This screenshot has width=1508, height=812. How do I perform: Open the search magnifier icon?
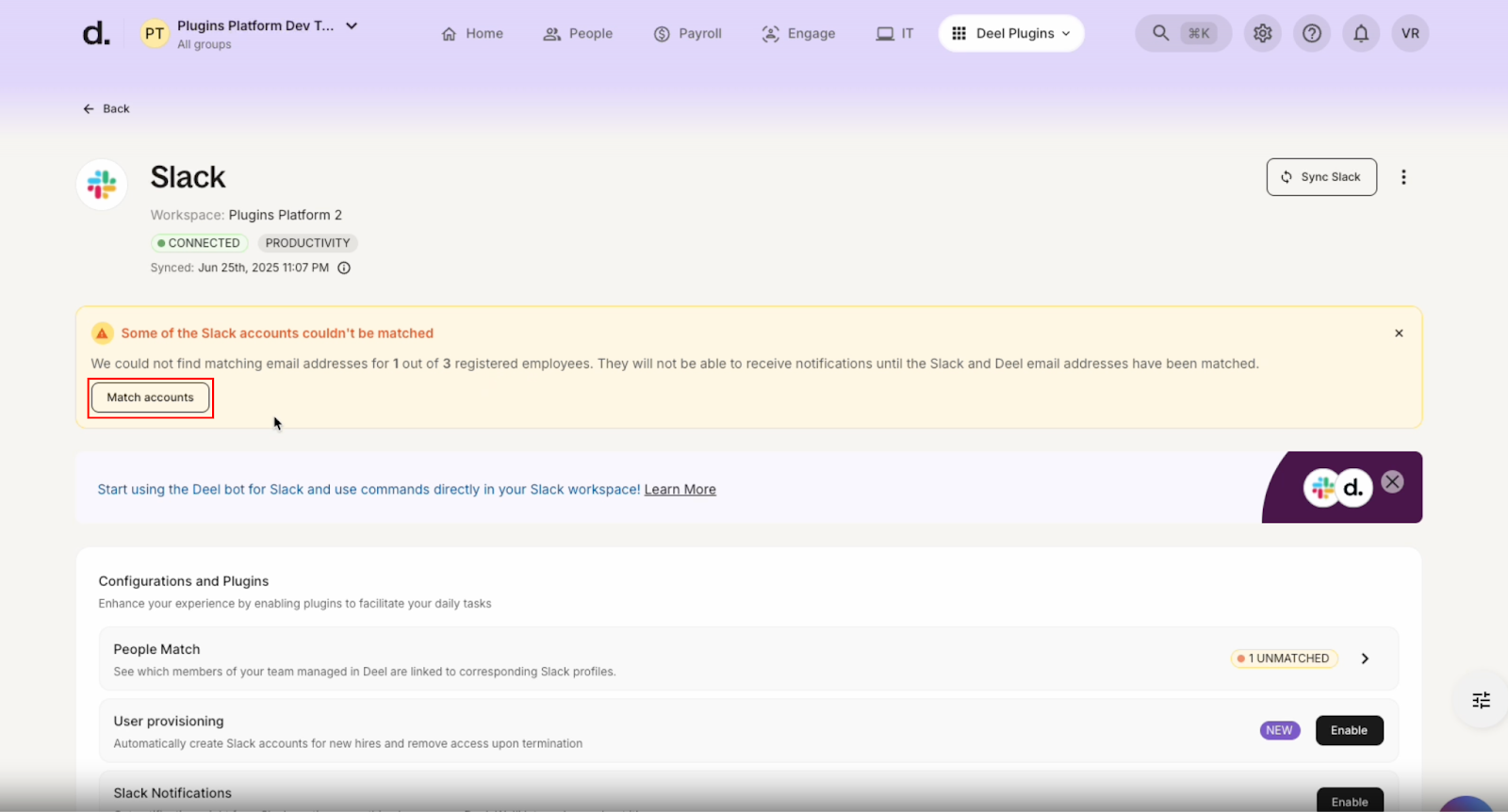point(1161,33)
